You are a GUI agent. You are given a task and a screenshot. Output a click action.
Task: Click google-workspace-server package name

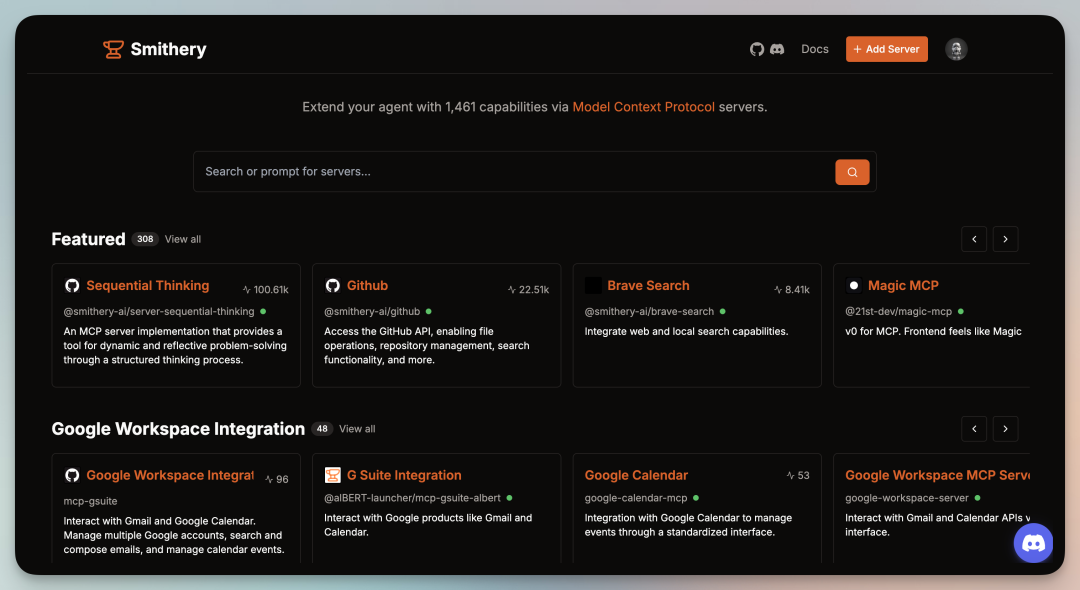click(906, 498)
